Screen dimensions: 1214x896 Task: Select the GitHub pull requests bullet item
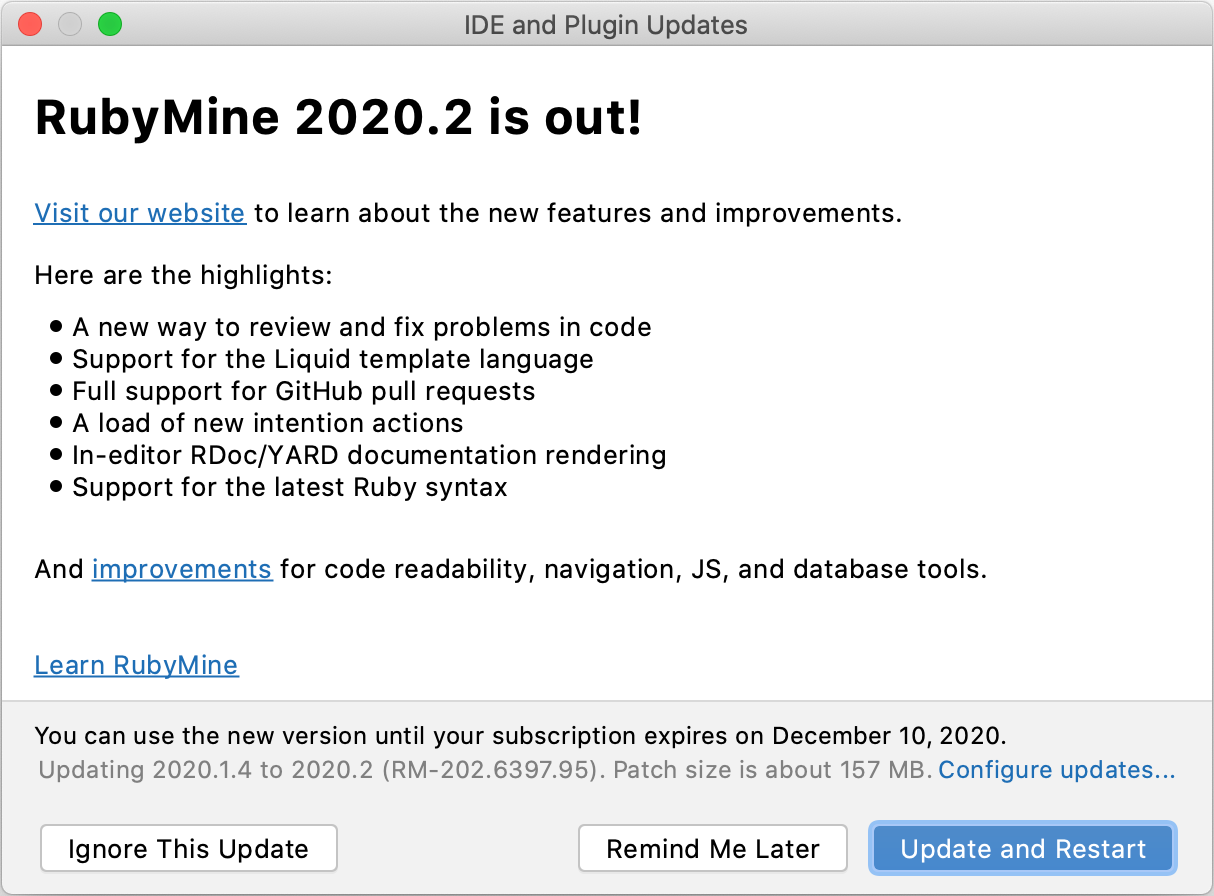pyautogui.click(x=303, y=391)
